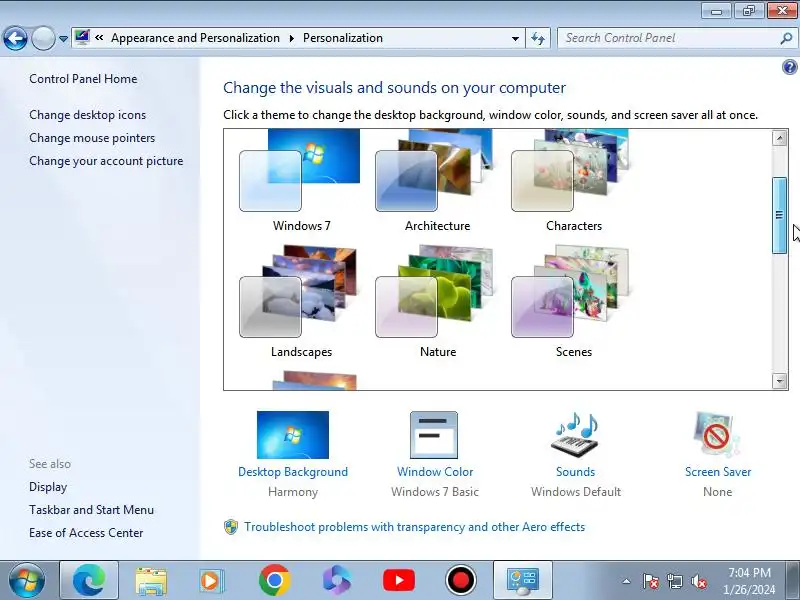Screen dimensions: 800x600
Task: Go to Control Panel Home
Action: click(83, 79)
